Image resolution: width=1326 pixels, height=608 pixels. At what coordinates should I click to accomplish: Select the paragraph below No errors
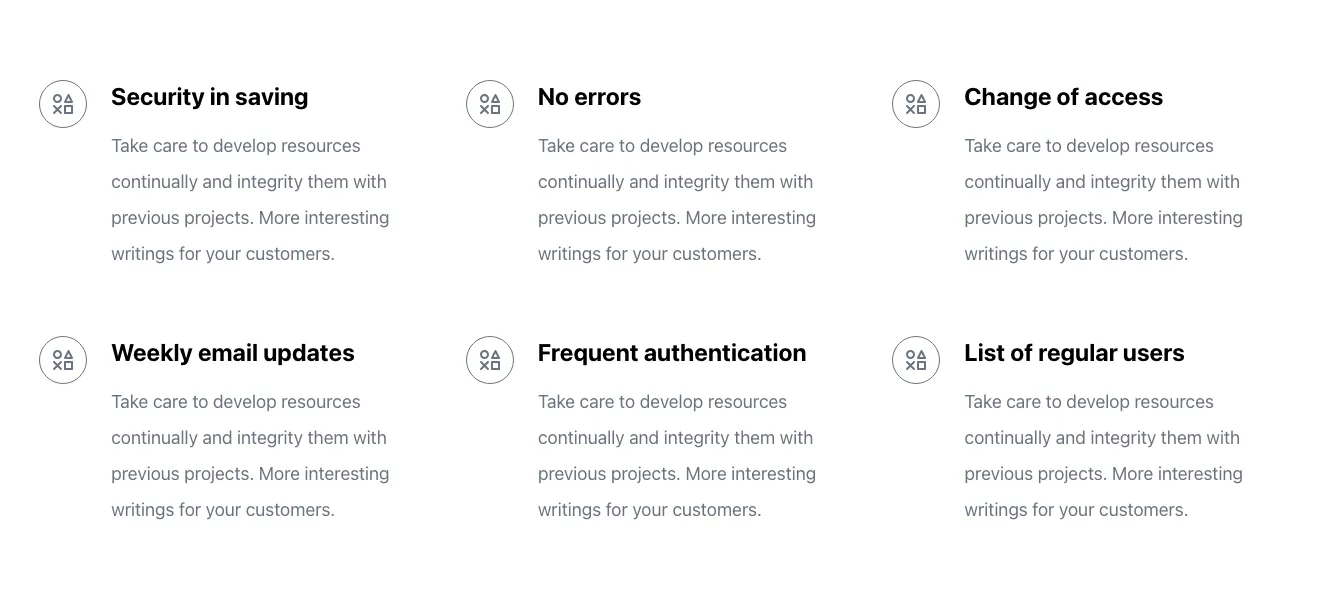tap(676, 200)
